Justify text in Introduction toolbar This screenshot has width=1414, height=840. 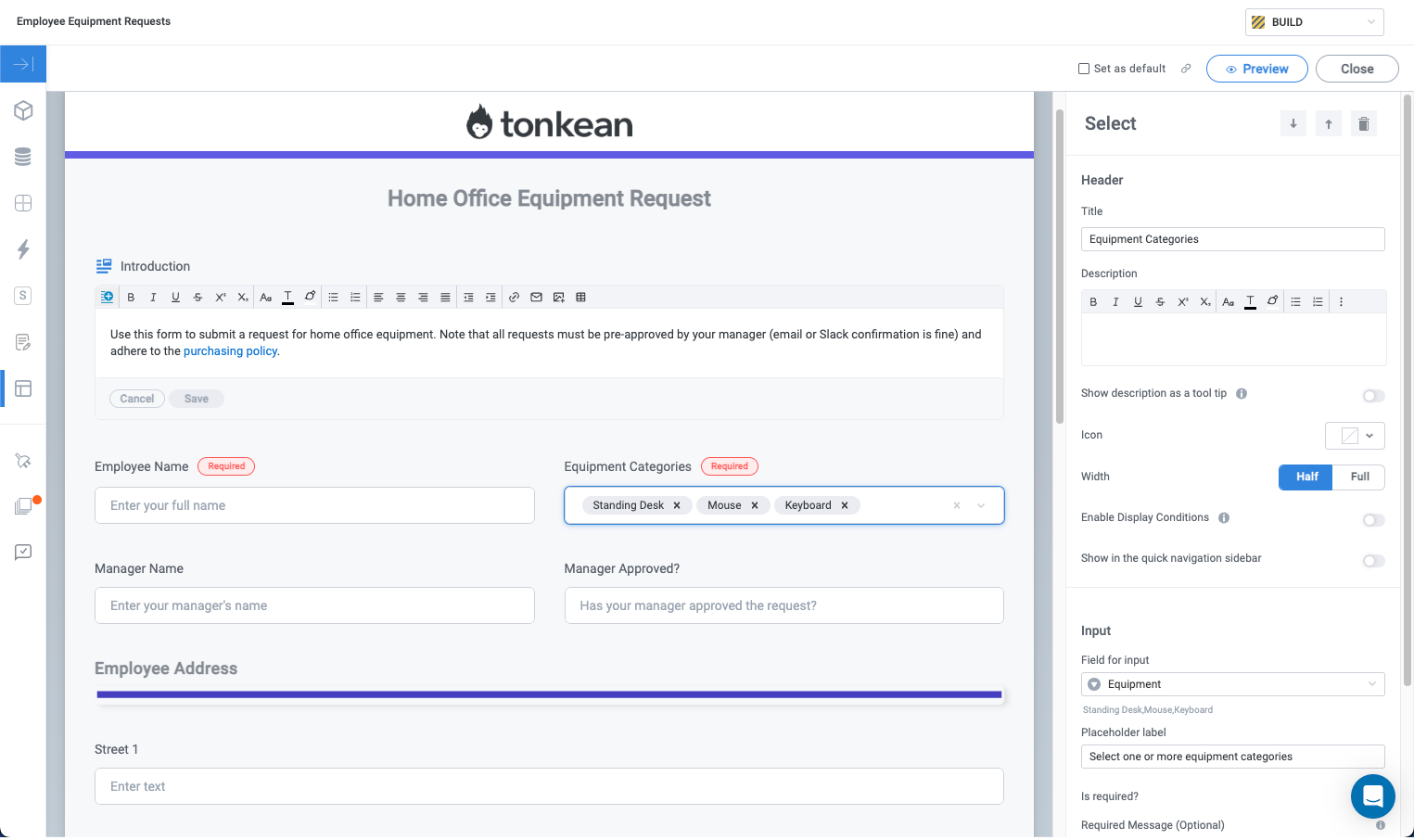[445, 297]
